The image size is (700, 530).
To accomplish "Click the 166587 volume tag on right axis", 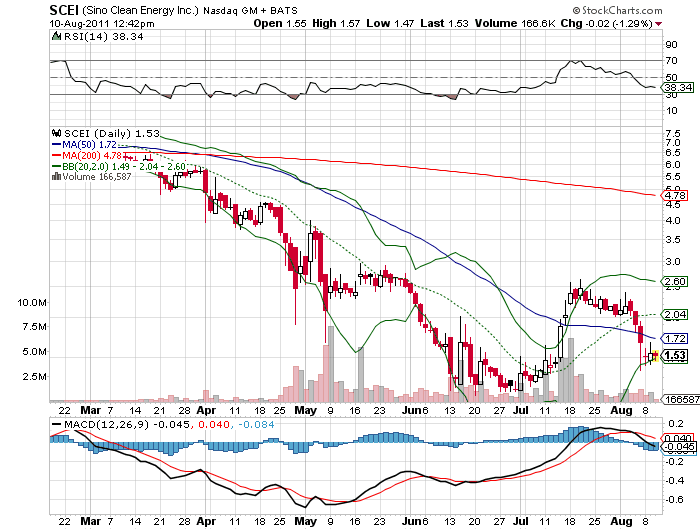I will pos(681,399).
